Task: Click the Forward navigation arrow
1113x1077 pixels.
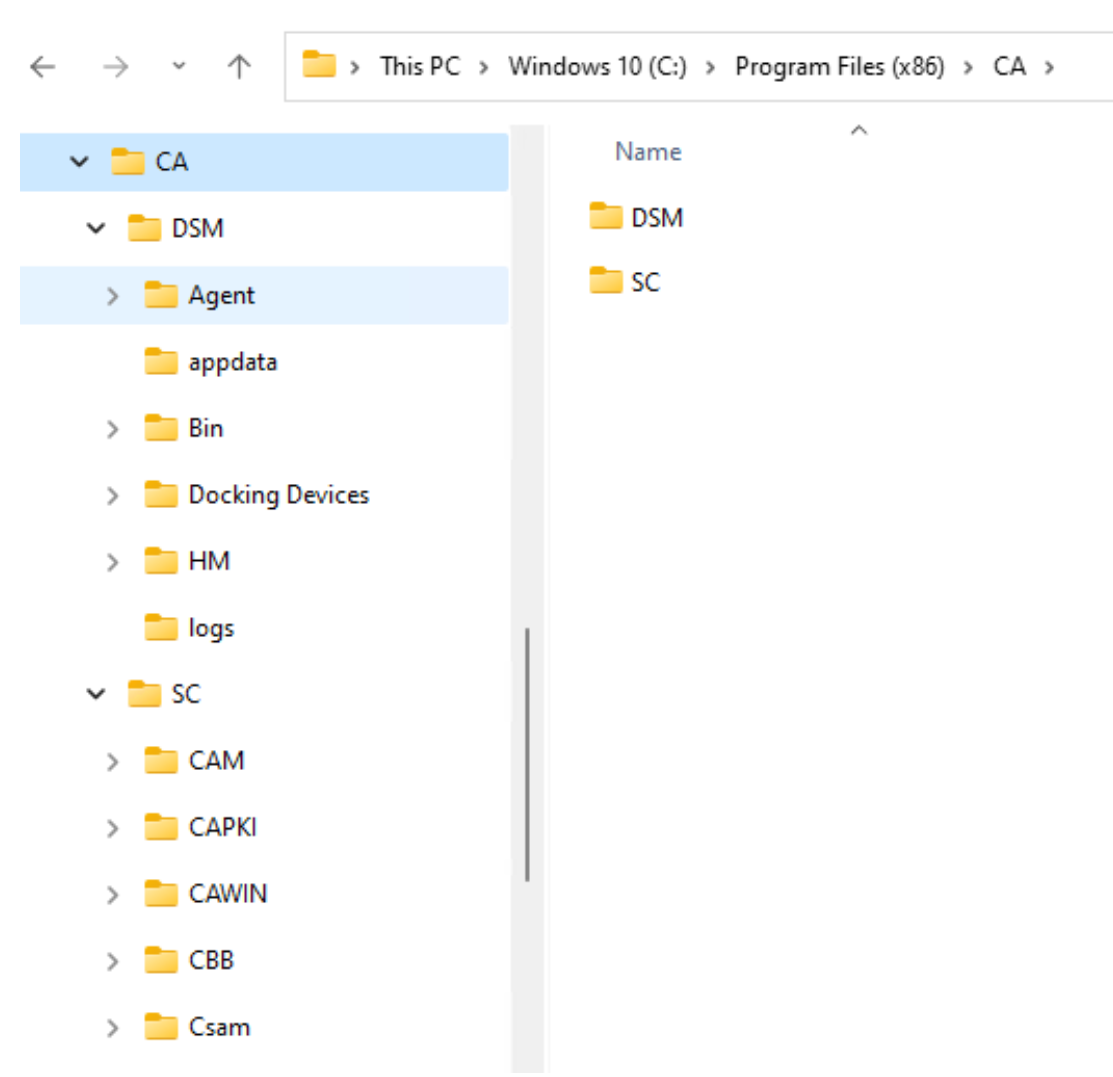Action: pos(115,68)
